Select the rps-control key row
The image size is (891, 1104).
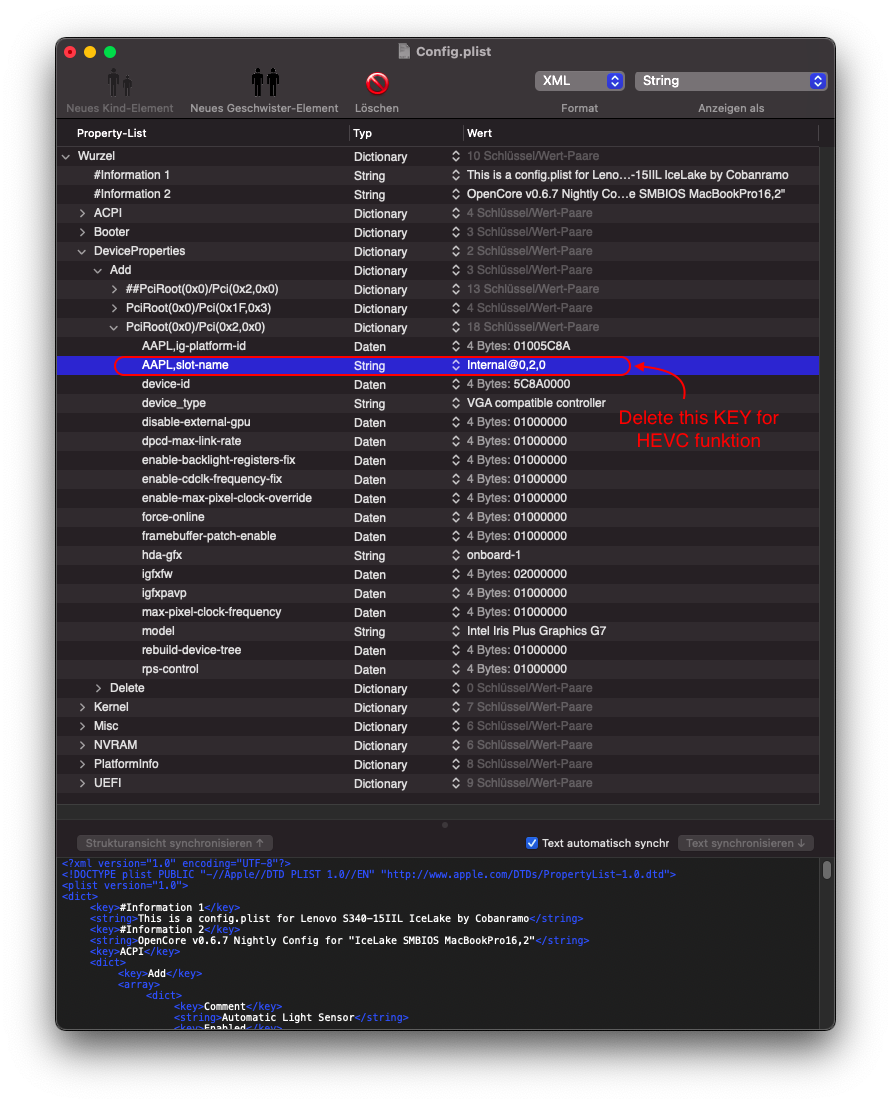pos(437,670)
